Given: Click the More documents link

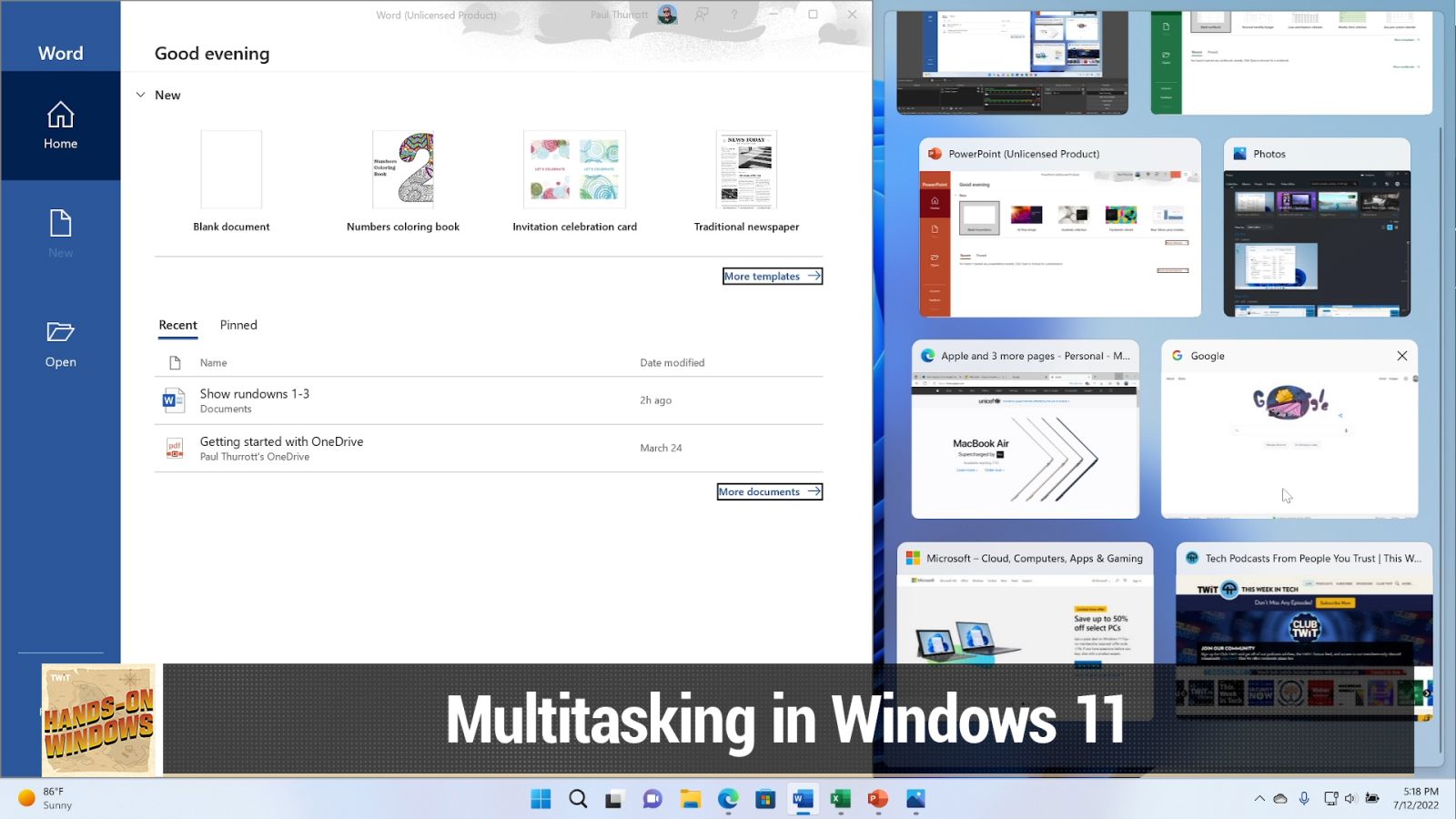Looking at the screenshot, I should coord(769,491).
